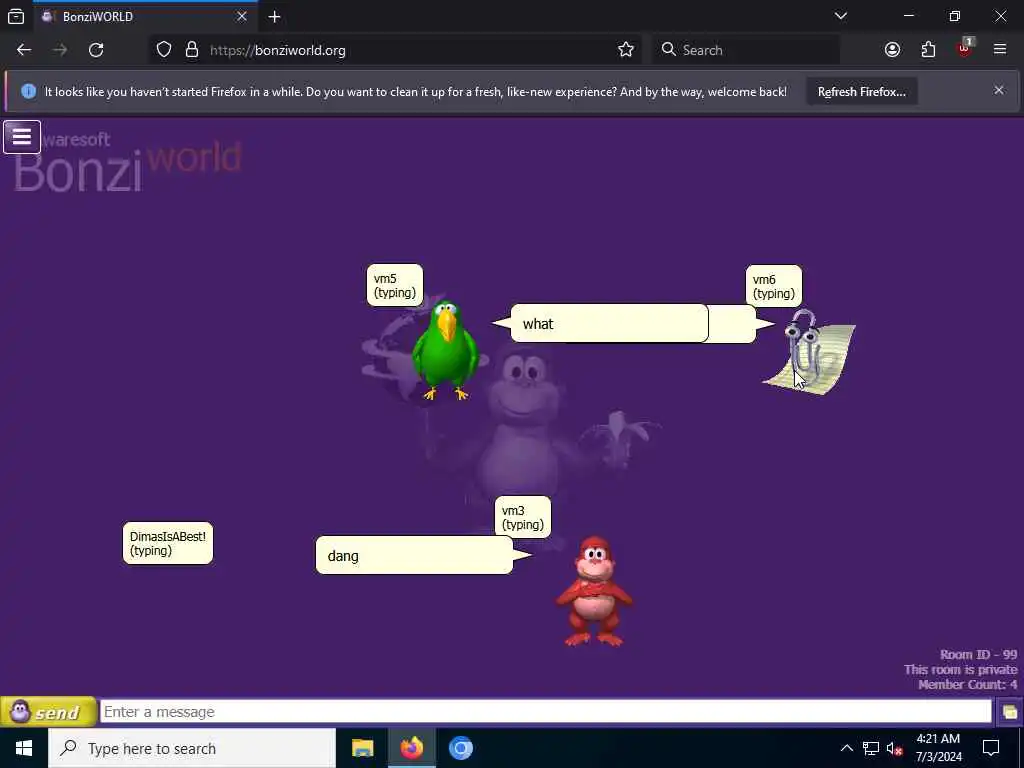This screenshot has height=768, width=1024.
Task: Click the green parrot character vm5
Action: [x=446, y=350]
